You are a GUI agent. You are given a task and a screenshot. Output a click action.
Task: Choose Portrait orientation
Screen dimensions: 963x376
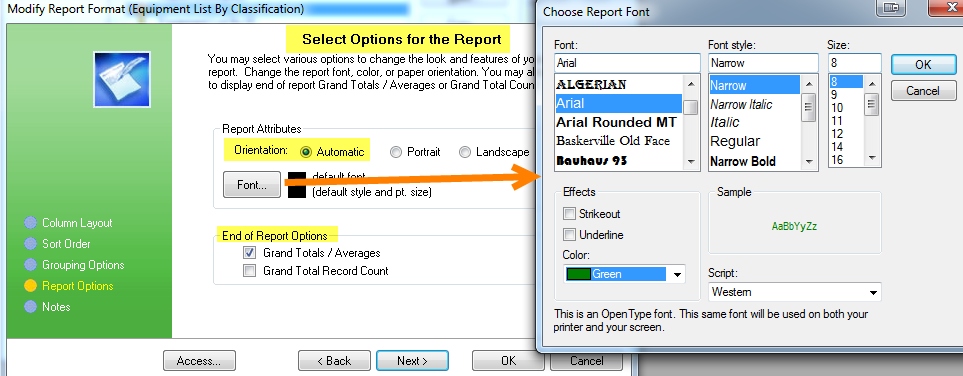396,152
